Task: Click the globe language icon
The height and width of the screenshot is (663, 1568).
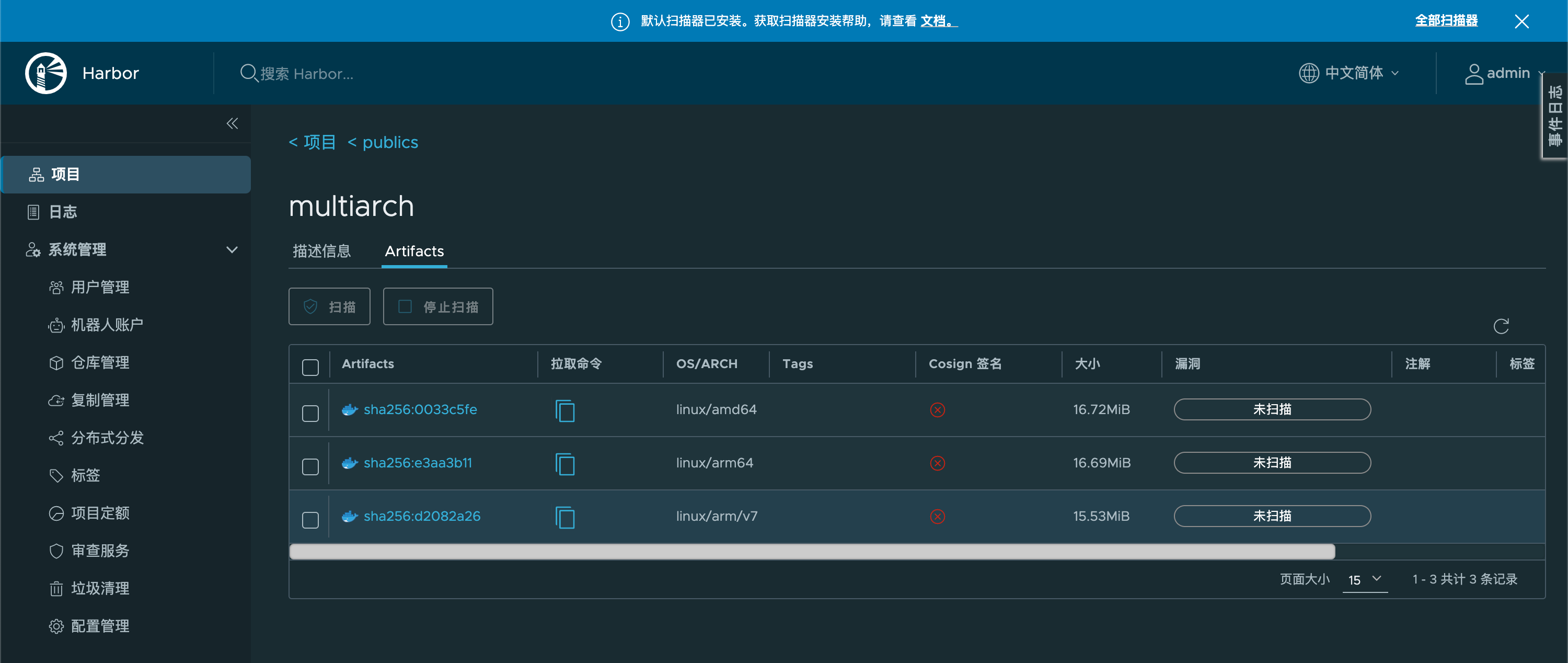Action: 1308,73
